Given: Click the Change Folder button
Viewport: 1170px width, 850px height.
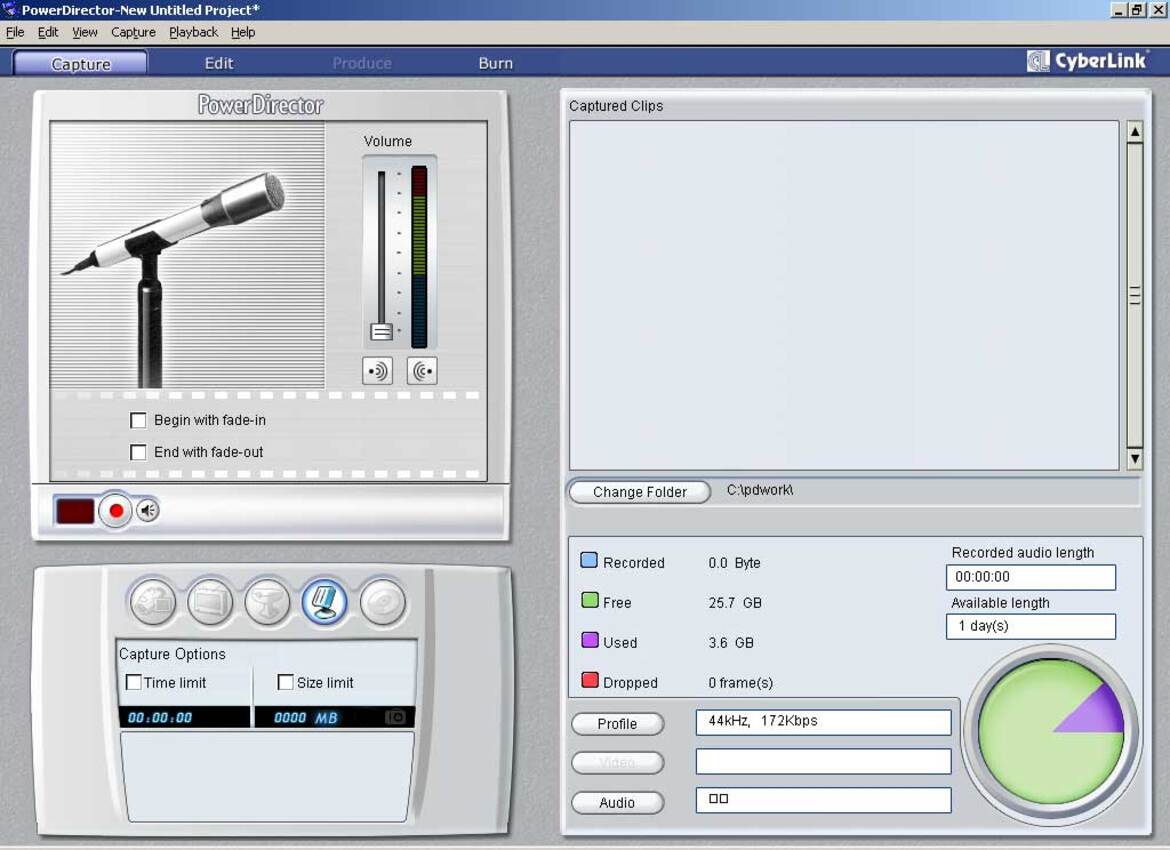Looking at the screenshot, I should [639, 492].
